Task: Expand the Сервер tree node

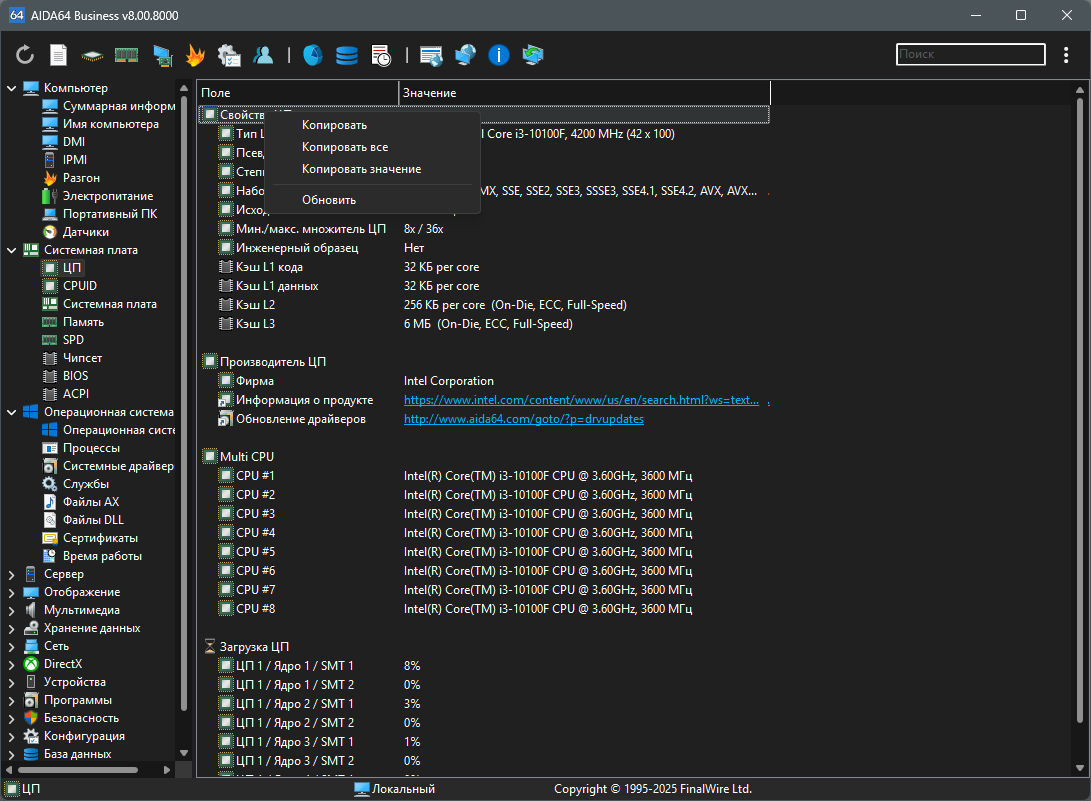Action: click(x=11, y=574)
